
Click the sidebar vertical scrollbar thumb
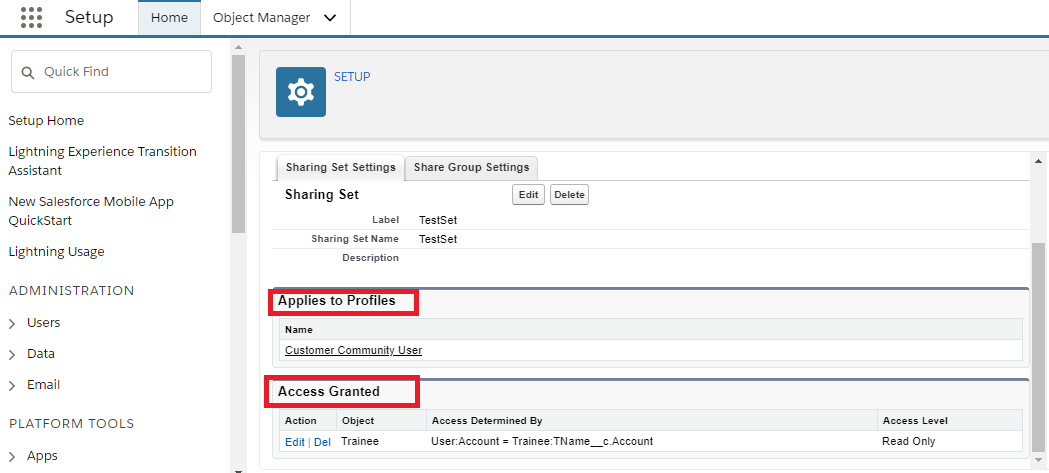[238, 144]
